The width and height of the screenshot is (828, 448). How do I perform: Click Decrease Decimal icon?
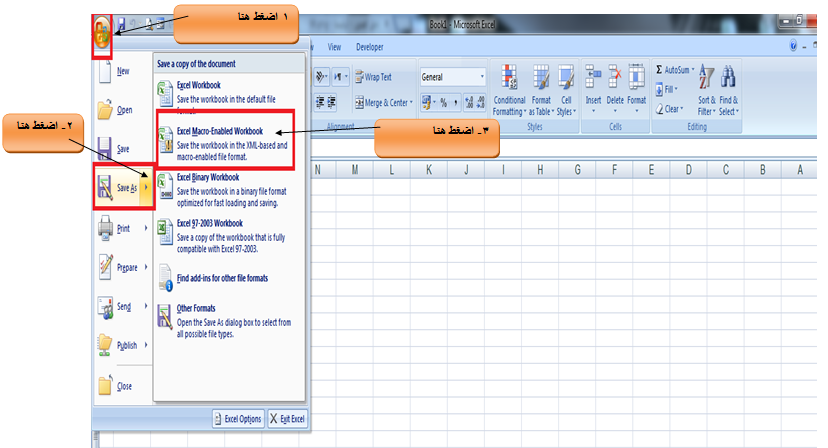[481, 103]
